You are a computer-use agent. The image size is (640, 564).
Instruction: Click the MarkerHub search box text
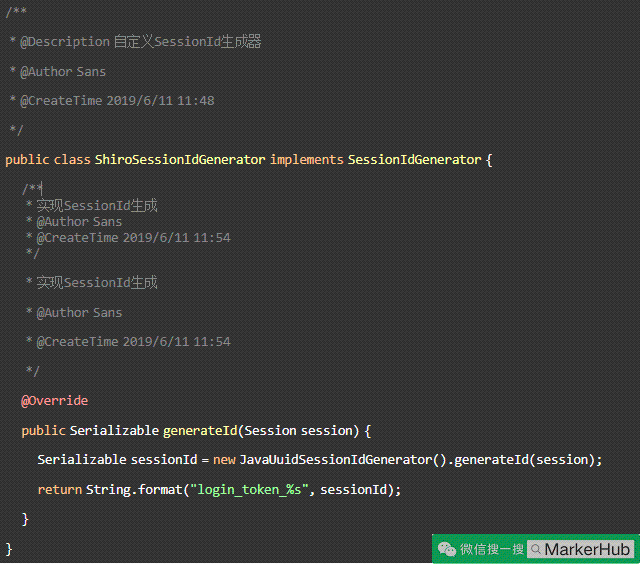587,549
